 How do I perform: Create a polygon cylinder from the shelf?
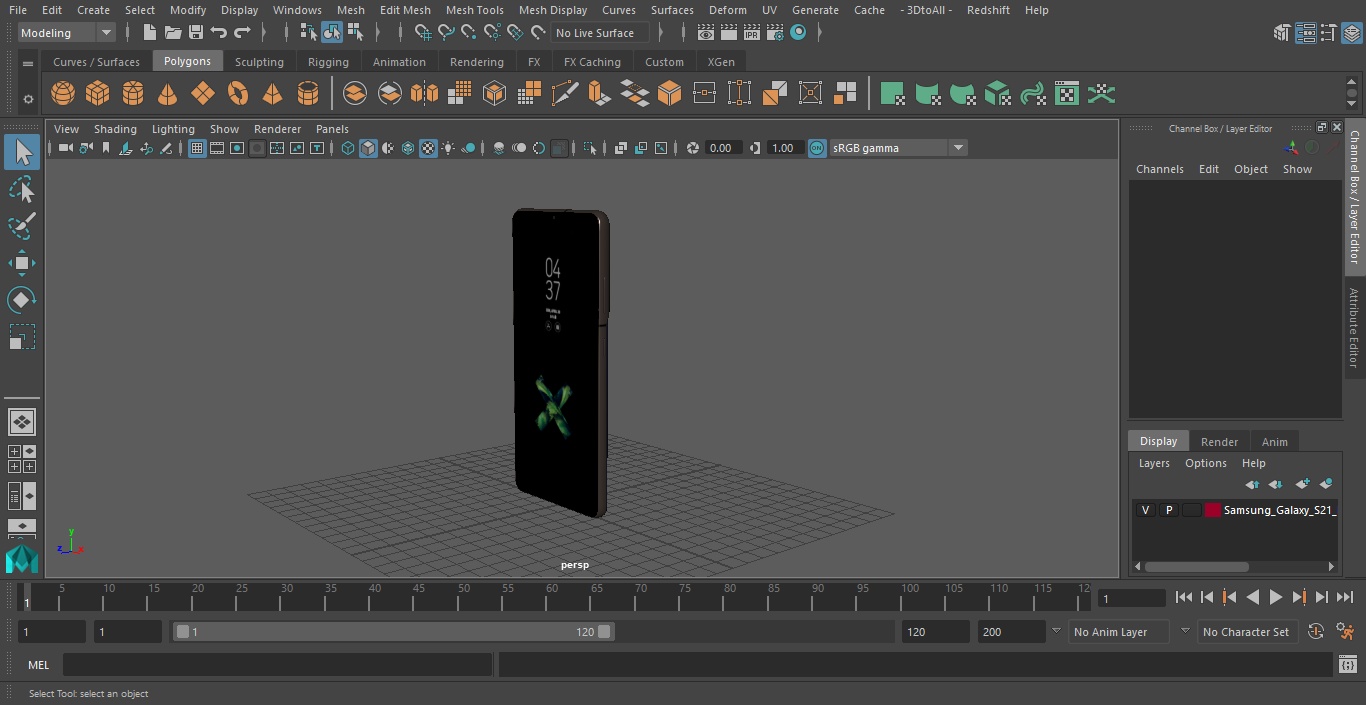pyautogui.click(x=133, y=94)
